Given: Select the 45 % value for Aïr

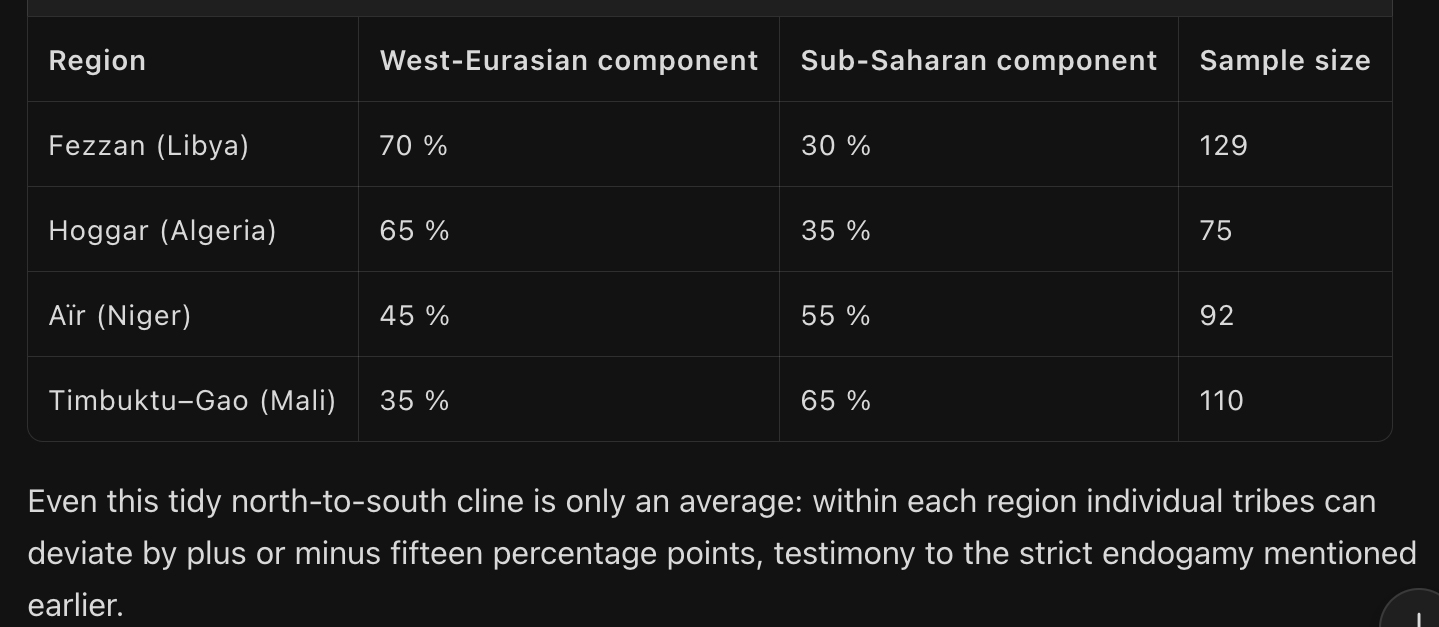Looking at the screenshot, I should 414,316.
